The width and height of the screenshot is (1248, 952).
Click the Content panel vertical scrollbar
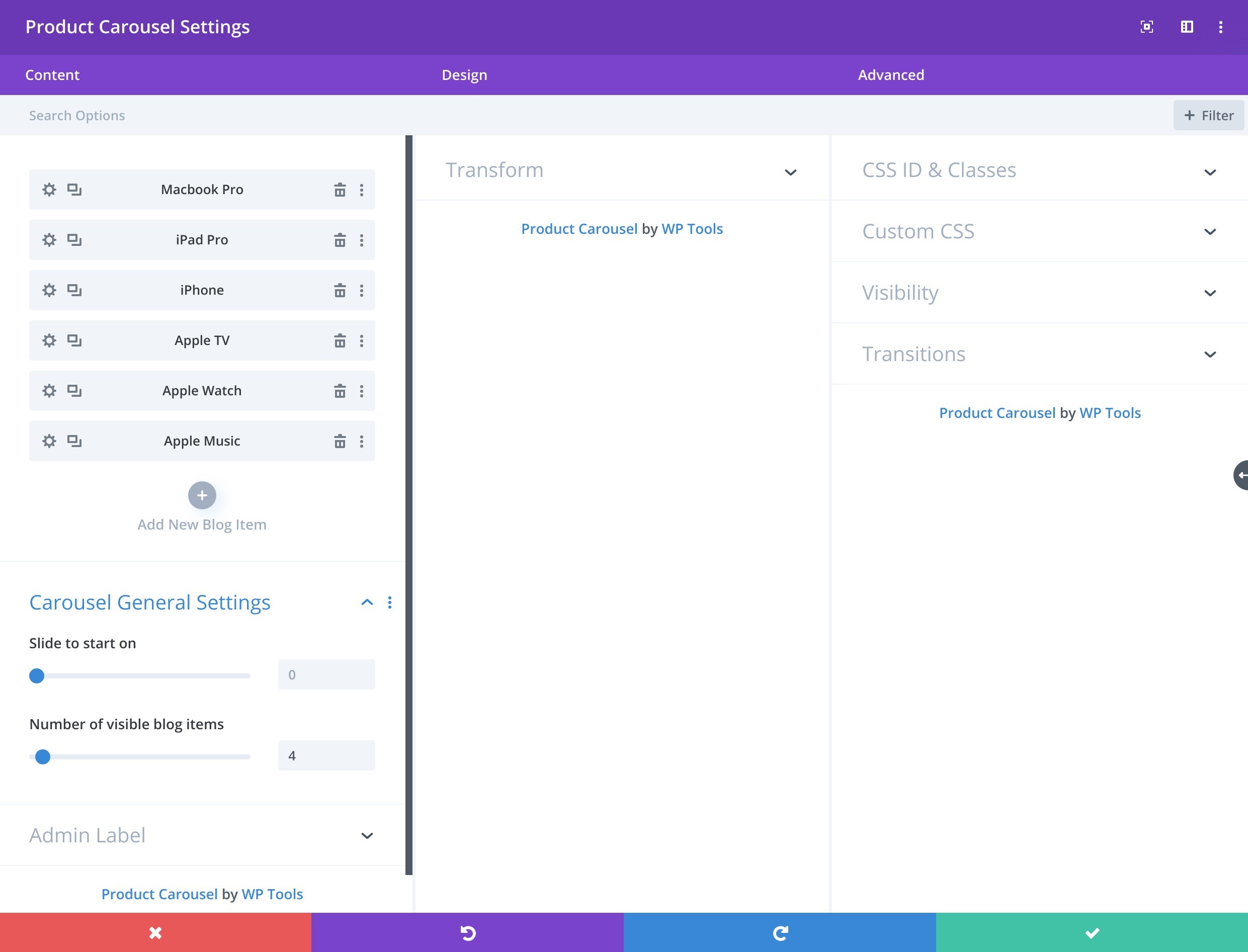click(x=408, y=505)
